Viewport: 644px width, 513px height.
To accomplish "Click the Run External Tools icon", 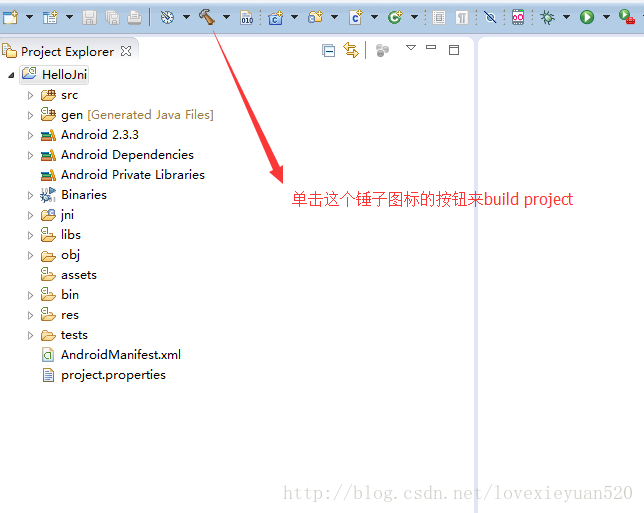I will coord(627,17).
